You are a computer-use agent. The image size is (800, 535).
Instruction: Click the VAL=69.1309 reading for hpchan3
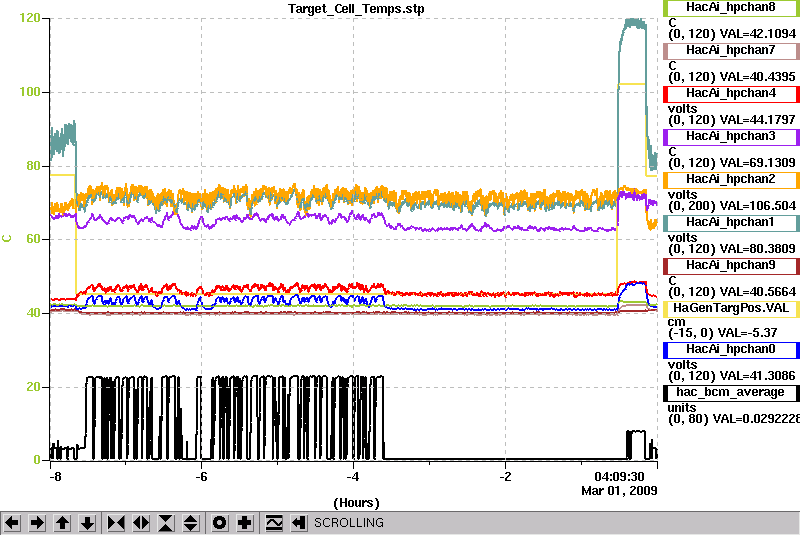757,163
